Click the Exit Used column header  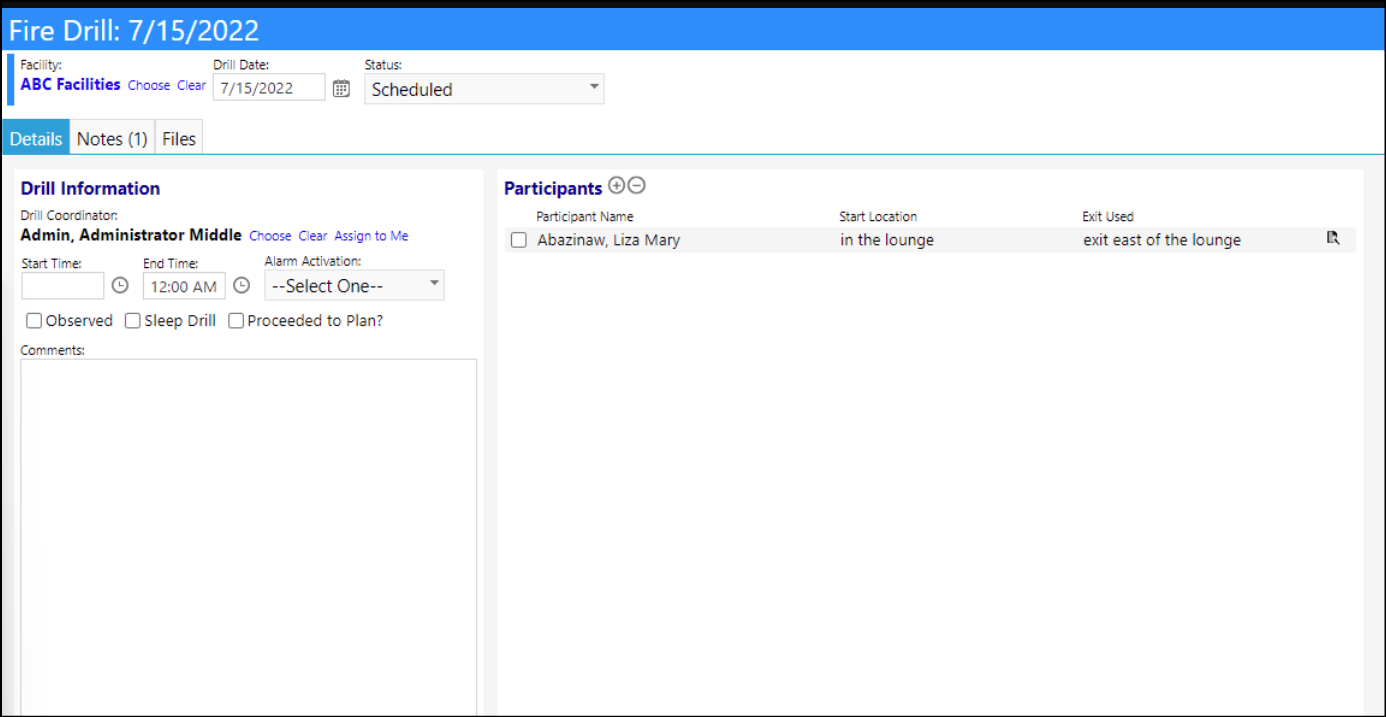(x=1108, y=216)
